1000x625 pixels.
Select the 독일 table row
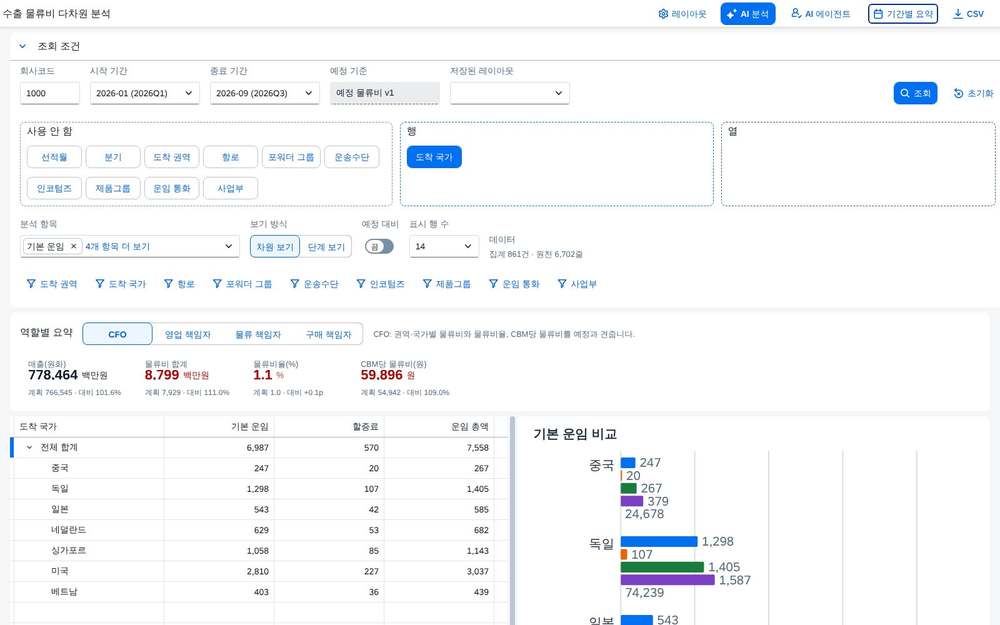[x=261, y=489]
